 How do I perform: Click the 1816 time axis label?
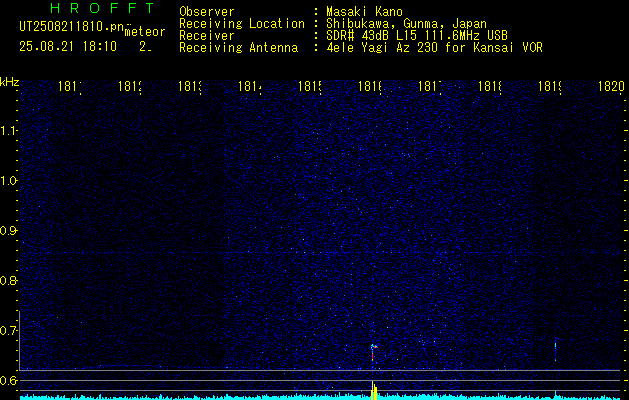point(369,87)
